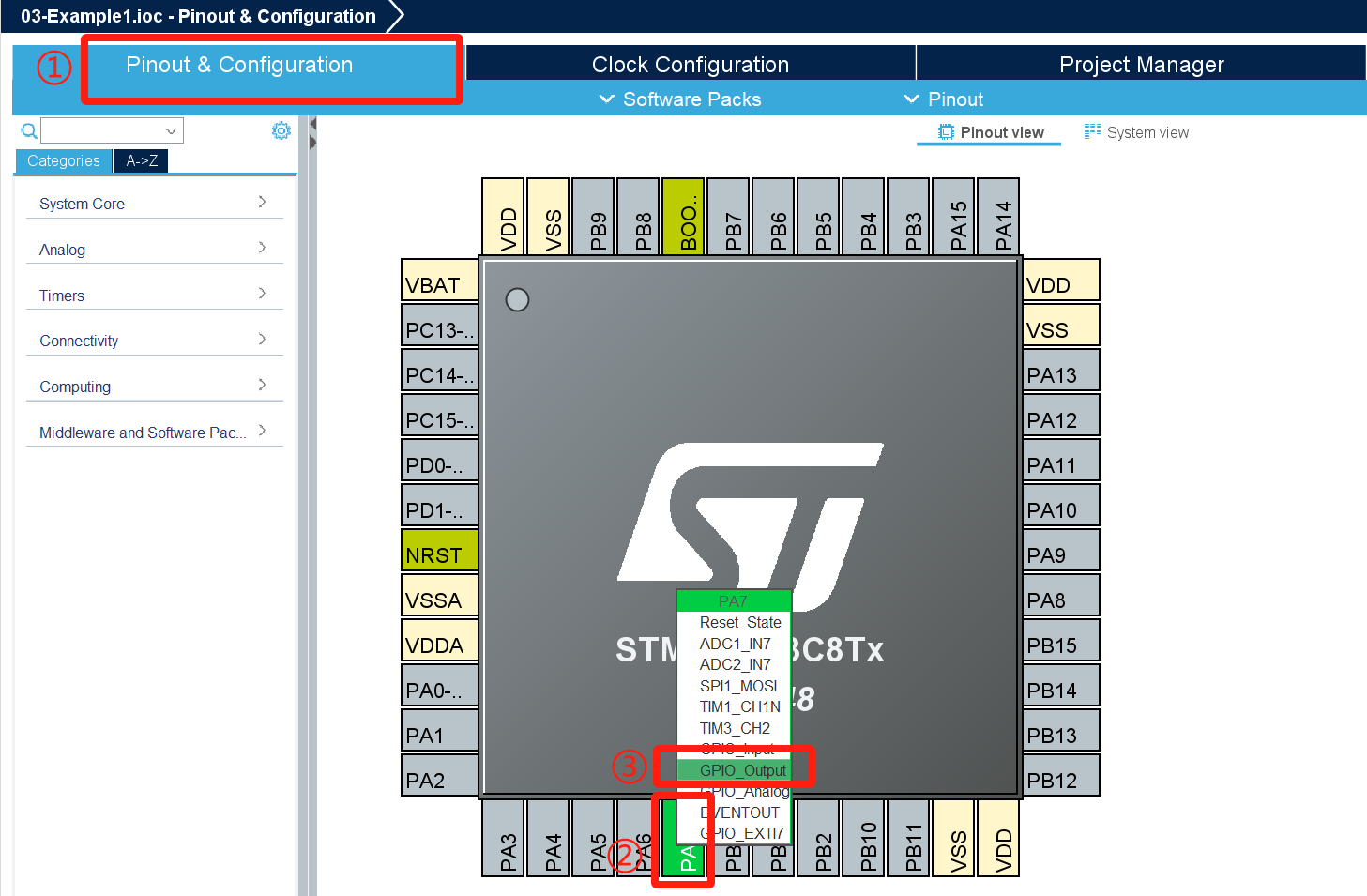Expand the Analog category
This screenshot has height=896, width=1367.
(x=154, y=250)
